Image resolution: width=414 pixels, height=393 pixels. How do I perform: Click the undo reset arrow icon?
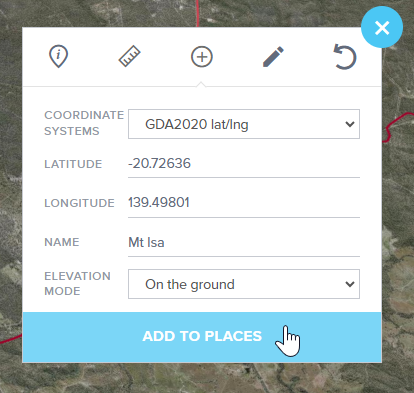pyautogui.click(x=345, y=57)
